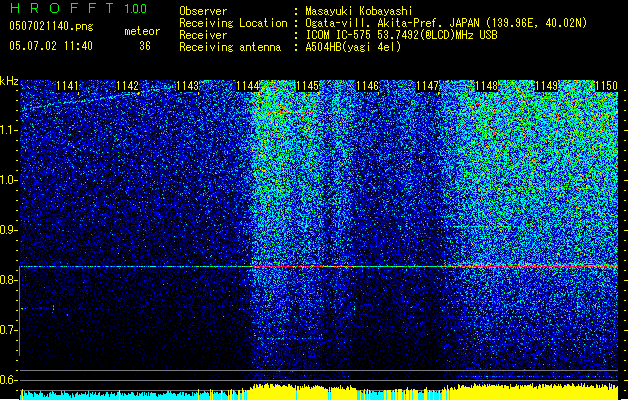
Task: Click the 1148 time marker
Action: point(487,86)
